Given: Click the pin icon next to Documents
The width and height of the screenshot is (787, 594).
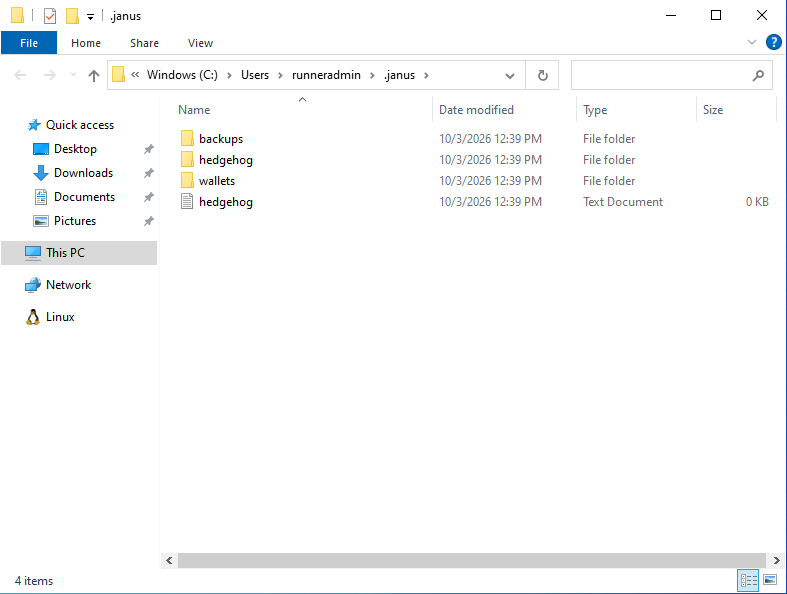Looking at the screenshot, I should [x=149, y=197].
